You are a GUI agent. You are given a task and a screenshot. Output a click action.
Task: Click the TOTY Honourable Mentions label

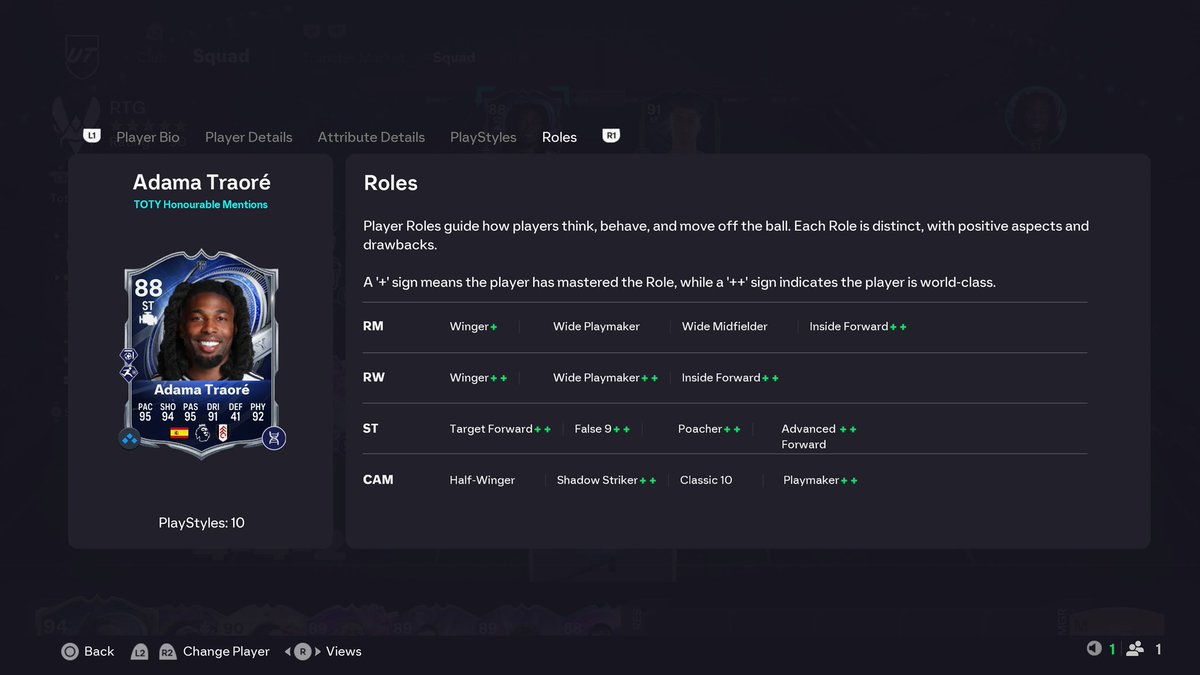201,204
